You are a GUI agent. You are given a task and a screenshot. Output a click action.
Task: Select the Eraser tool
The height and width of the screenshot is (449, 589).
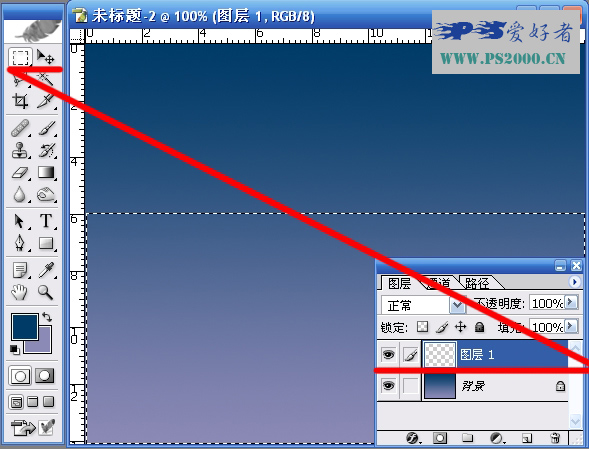tap(20, 172)
